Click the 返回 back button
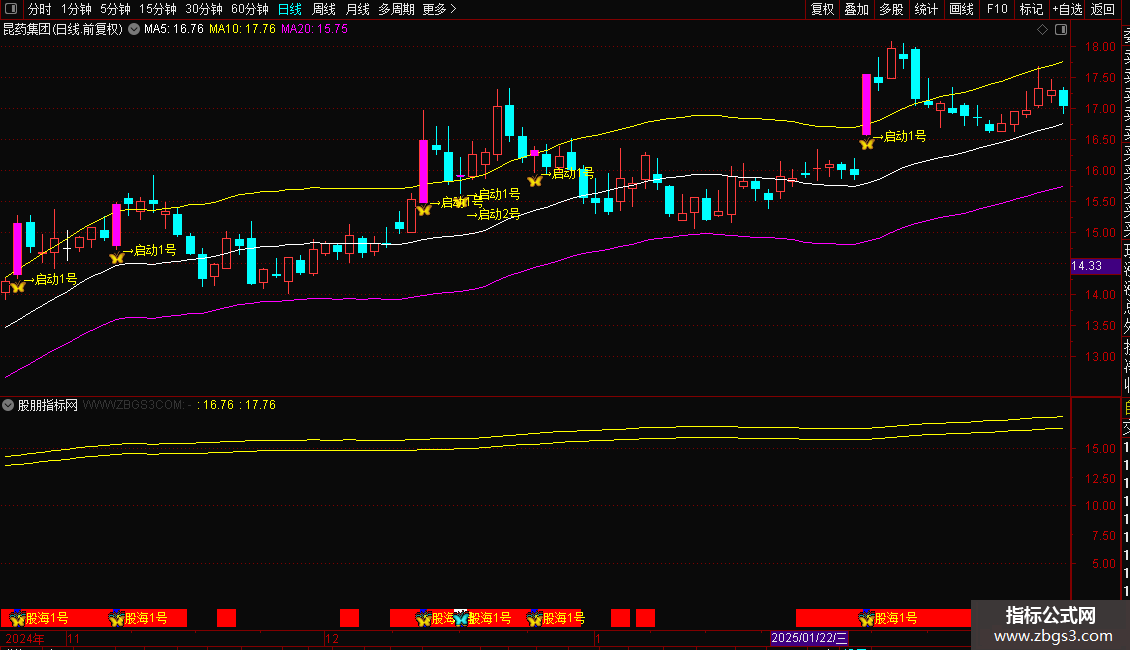 point(1103,9)
